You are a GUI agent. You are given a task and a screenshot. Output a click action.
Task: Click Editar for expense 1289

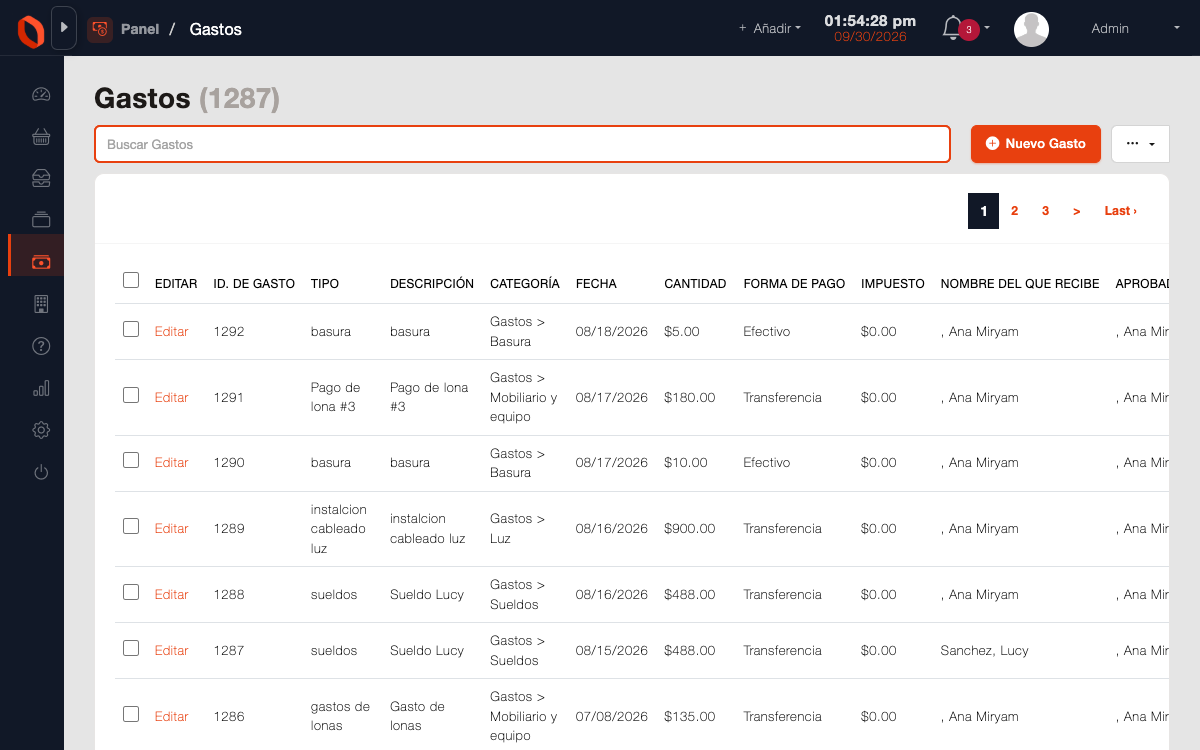[x=171, y=528]
